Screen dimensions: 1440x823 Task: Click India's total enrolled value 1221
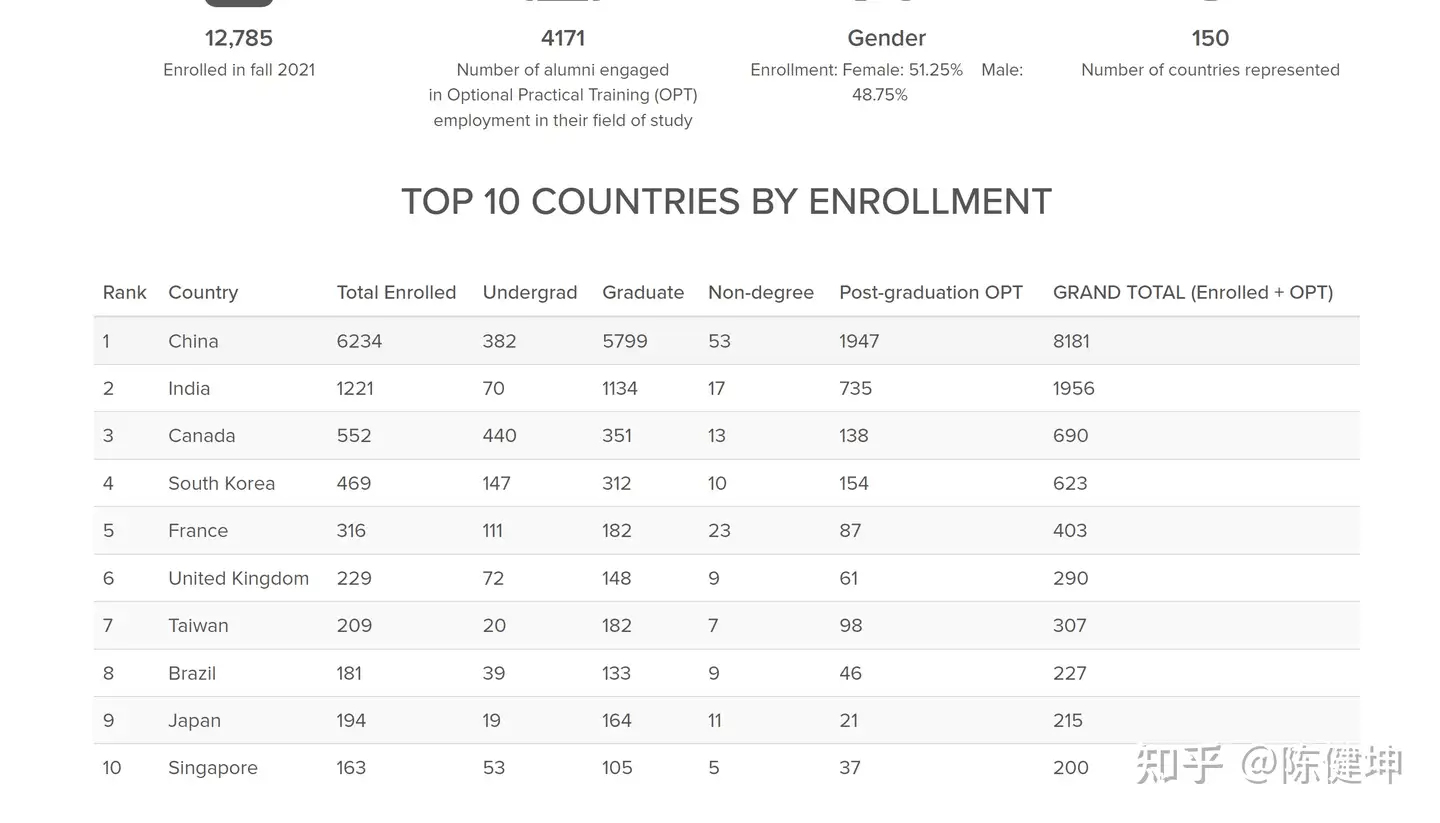pyautogui.click(x=355, y=389)
